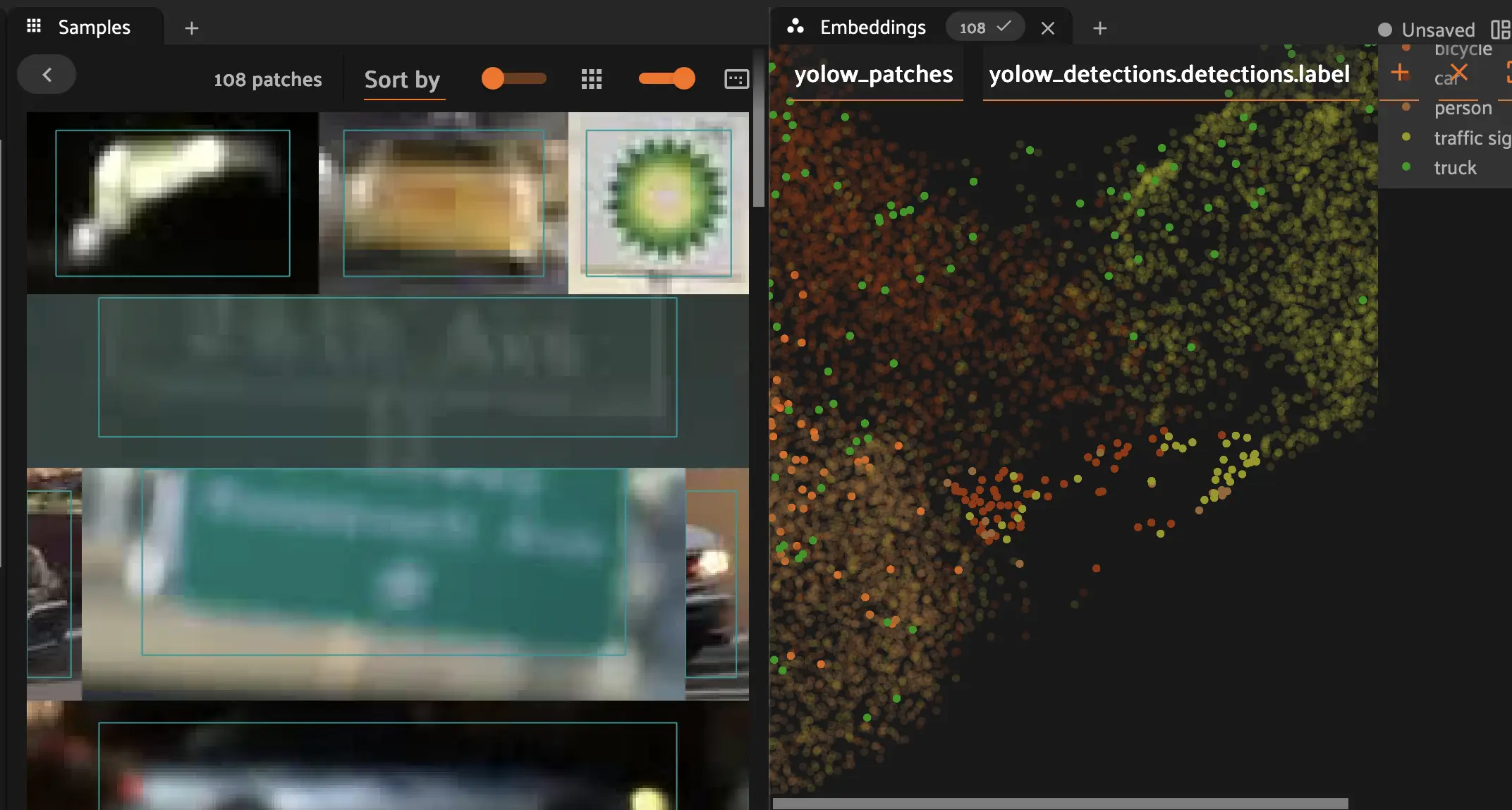Open yolow_detections.detections.label color-by dropdown
Image resolution: width=1512 pixels, height=810 pixels.
click(1169, 74)
